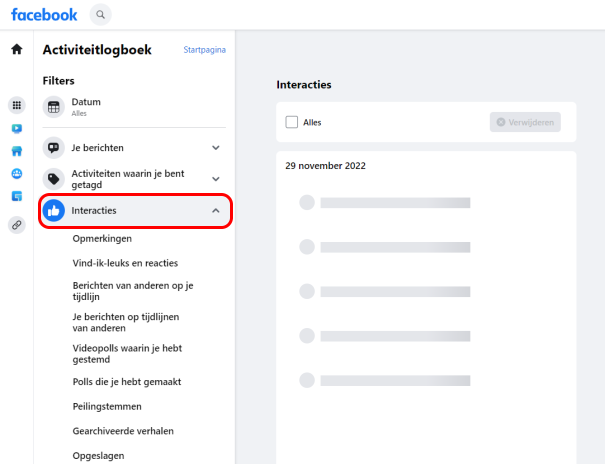Open the Groups icon in sidebar
The width and height of the screenshot is (605, 464).
[17, 174]
